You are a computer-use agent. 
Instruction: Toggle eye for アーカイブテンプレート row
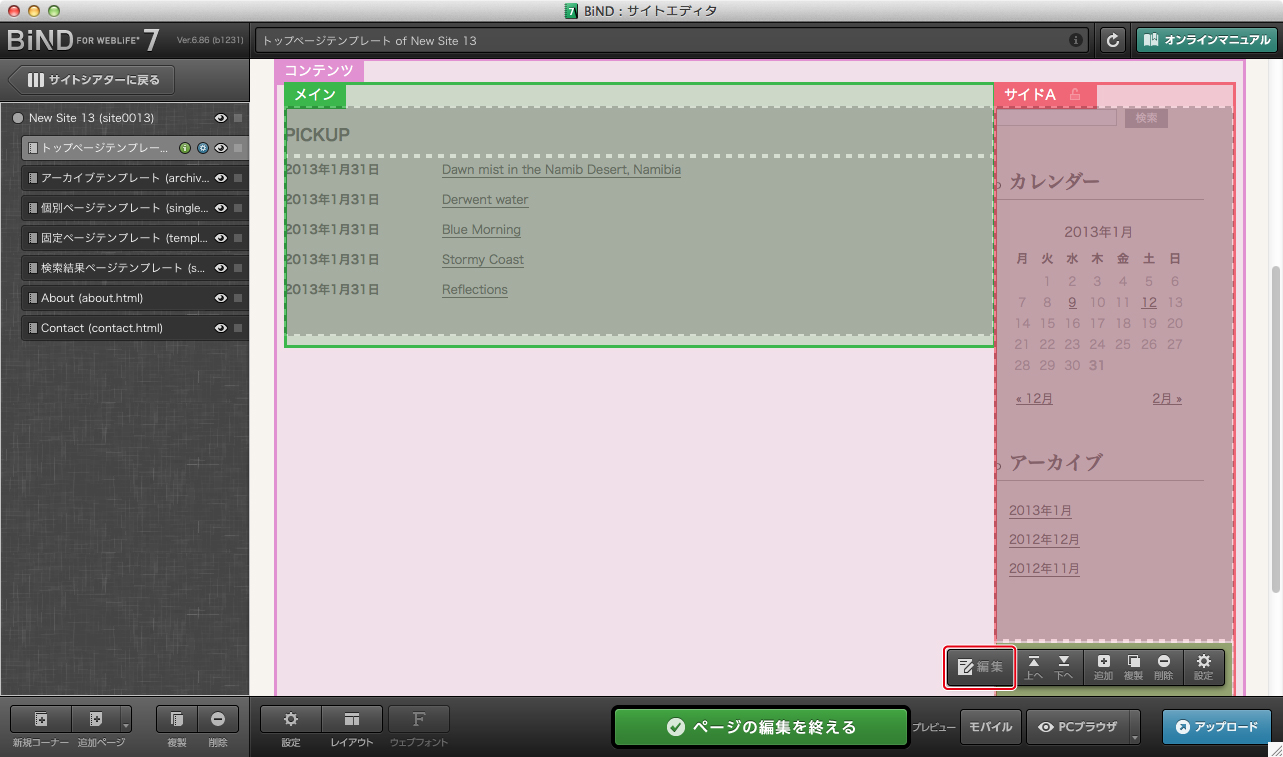[220, 178]
